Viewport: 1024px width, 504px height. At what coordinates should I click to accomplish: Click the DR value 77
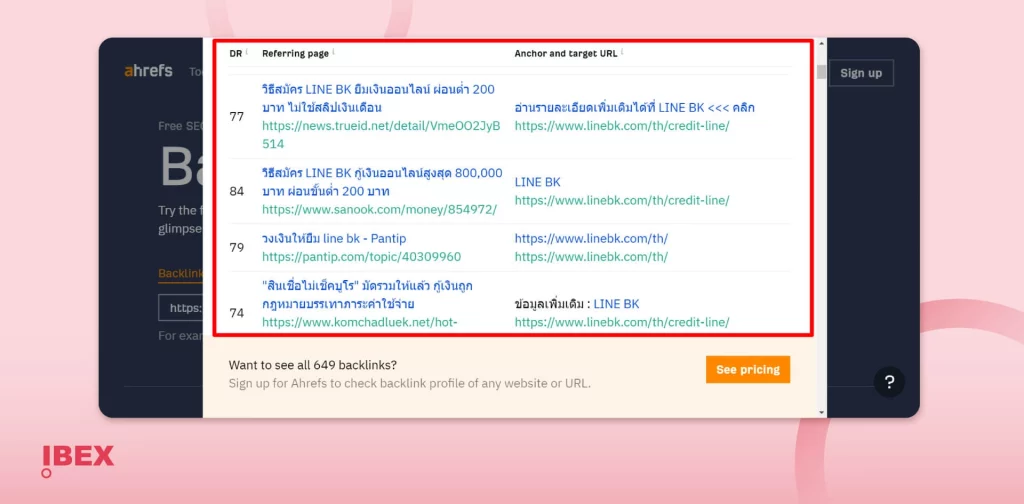236,117
